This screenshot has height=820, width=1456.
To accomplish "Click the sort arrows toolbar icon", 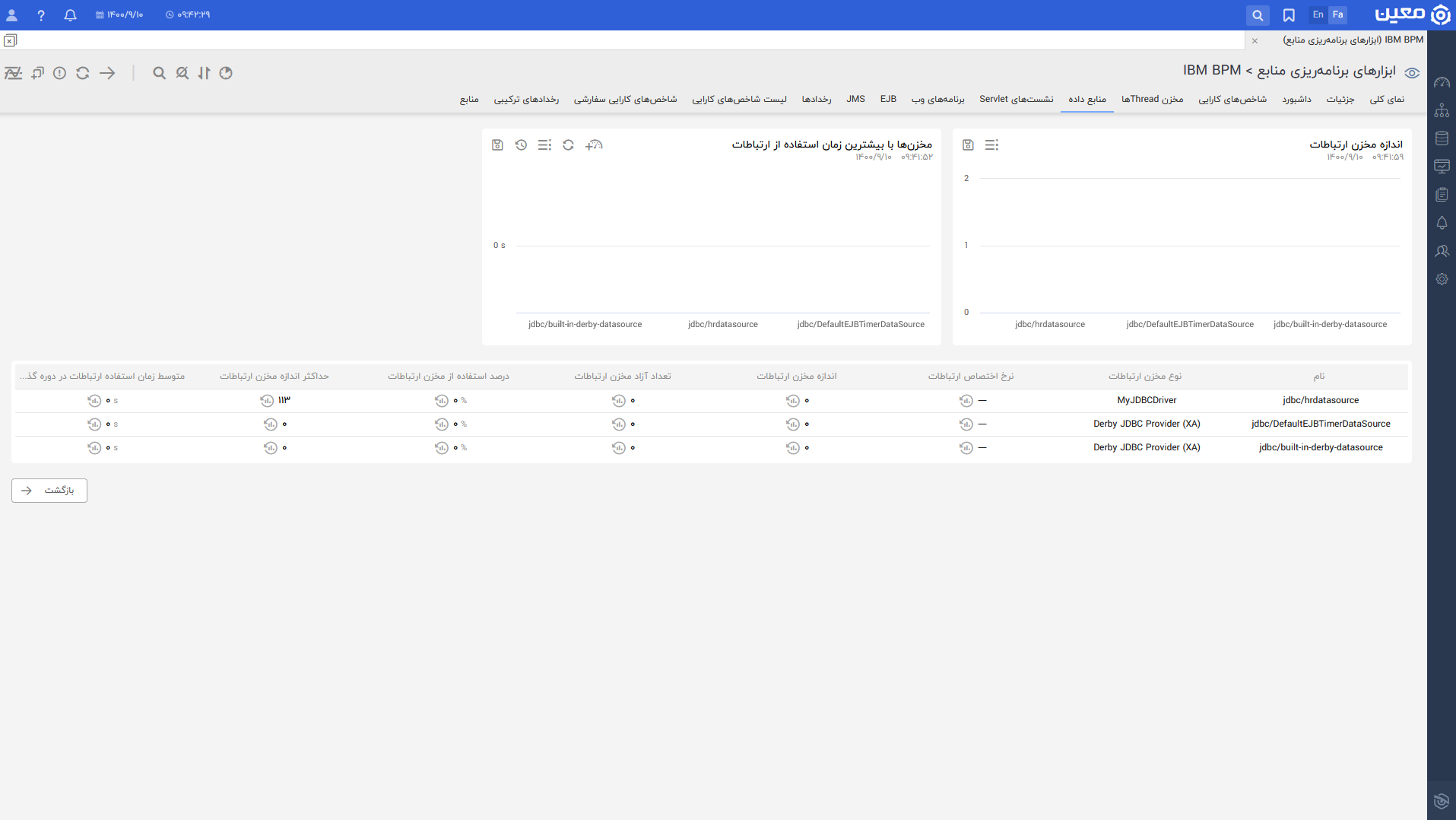I will pyautogui.click(x=204, y=73).
